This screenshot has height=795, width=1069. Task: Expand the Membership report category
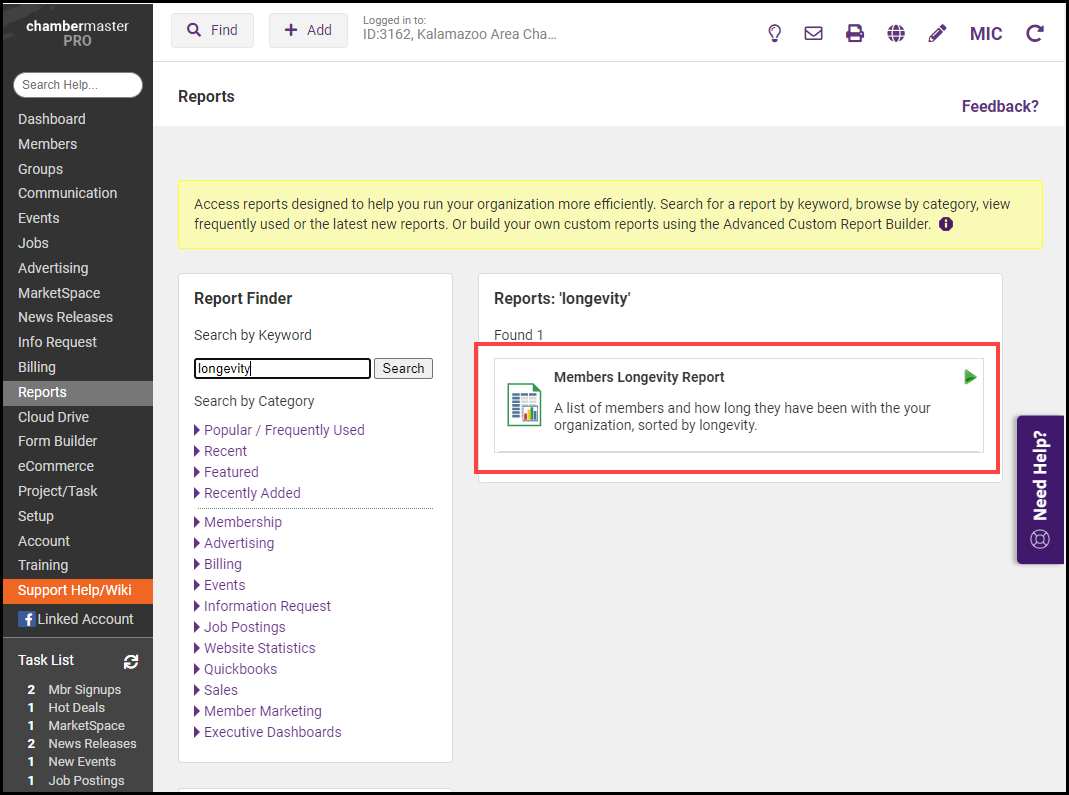pyautogui.click(x=242, y=522)
